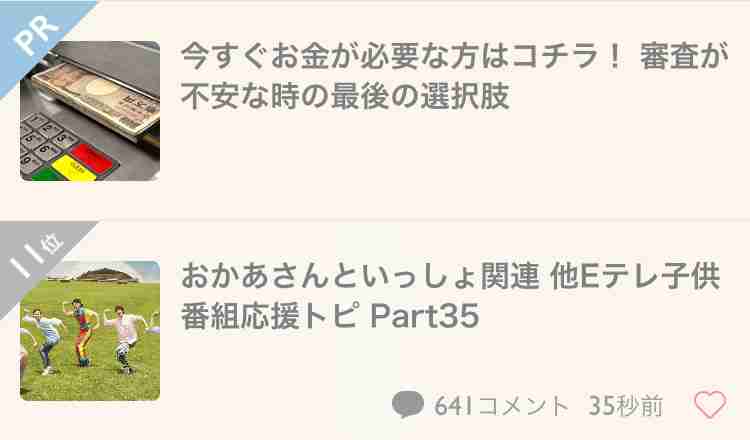Open the ATM cash thumbnail image
Screen dimensions: 750x440
[90, 111]
